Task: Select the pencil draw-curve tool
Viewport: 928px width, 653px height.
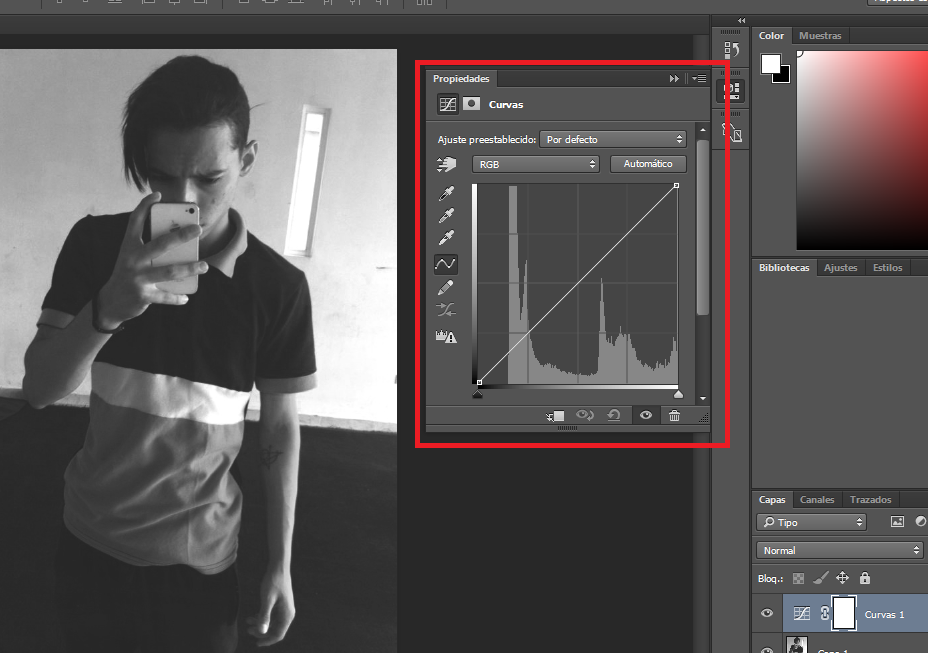Action: click(x=446, y=287)
